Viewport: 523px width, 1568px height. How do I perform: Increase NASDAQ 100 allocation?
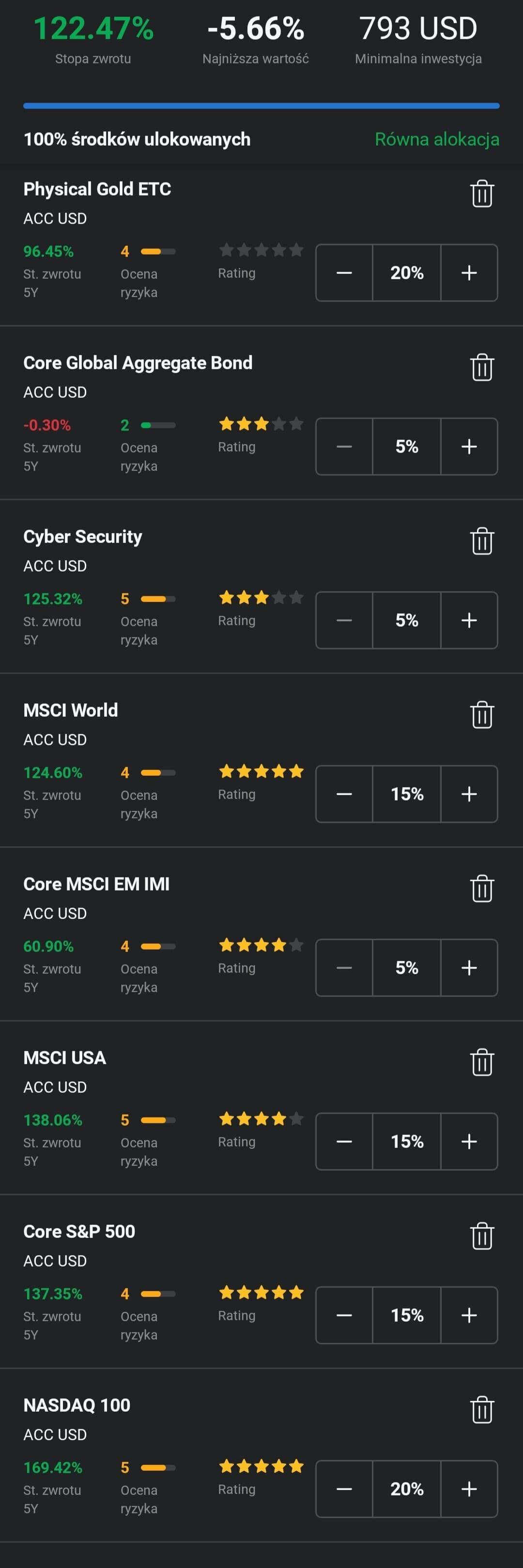pyautogui.click(x=469, y=1489)
